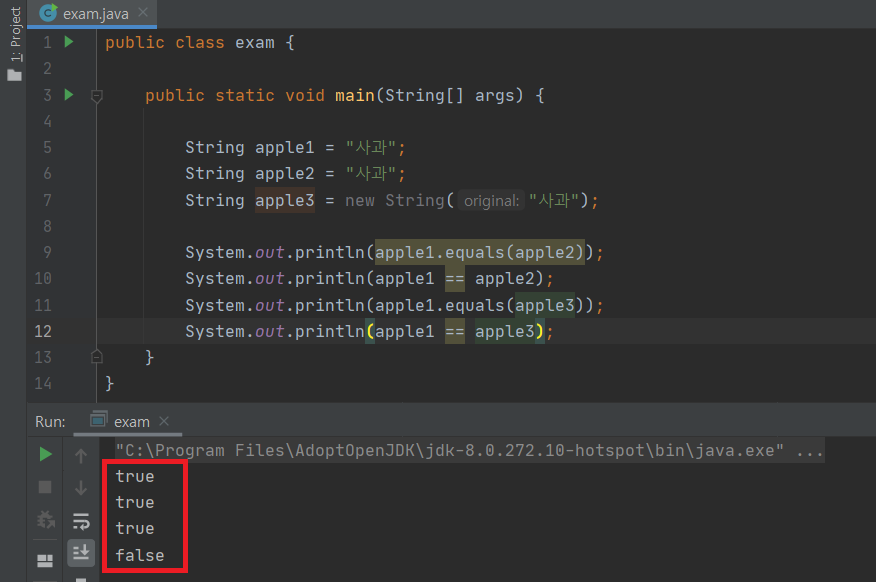Navigate up the stack trace arrow
The width and height of the screenshot is (876, 582).
81,456
